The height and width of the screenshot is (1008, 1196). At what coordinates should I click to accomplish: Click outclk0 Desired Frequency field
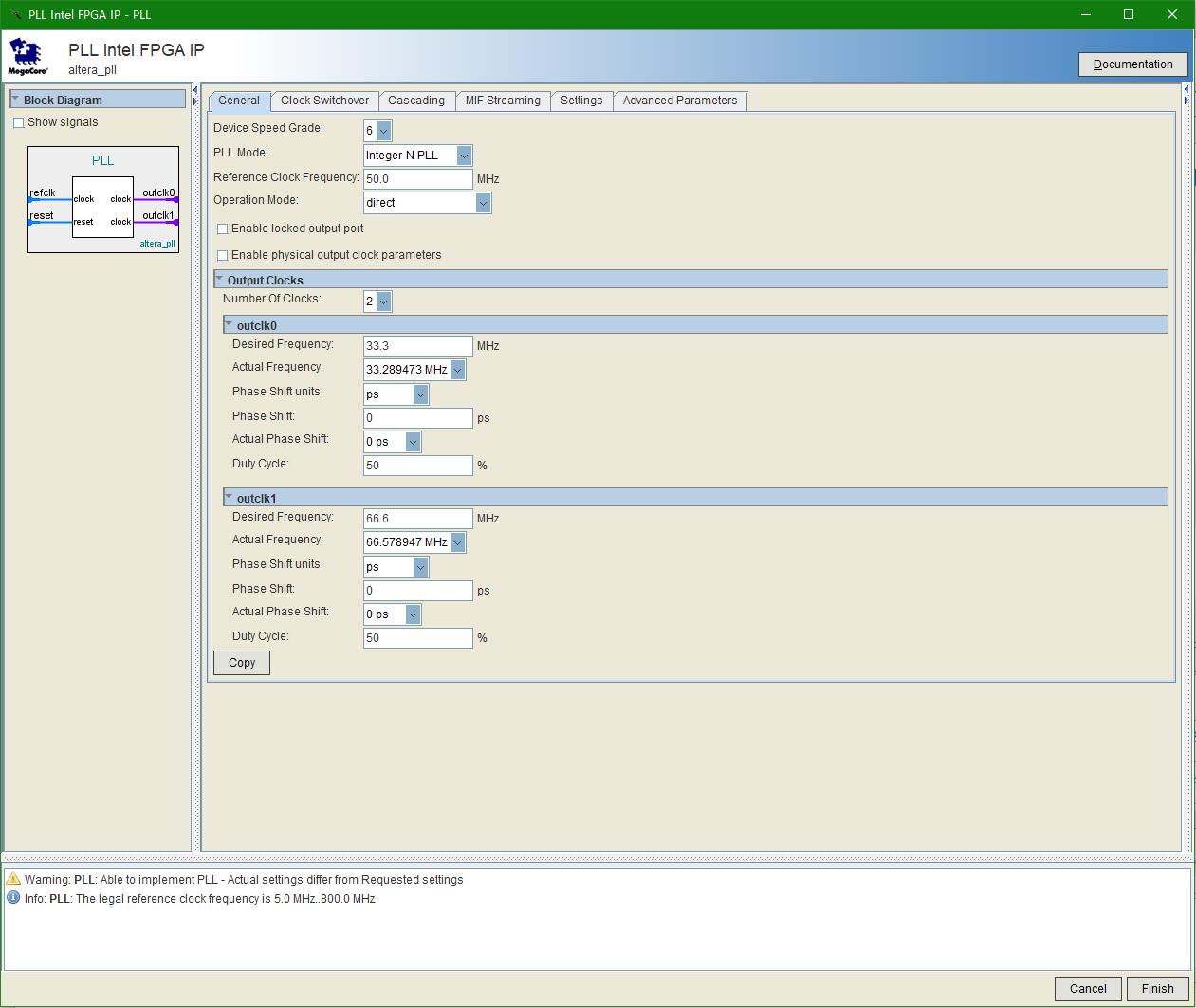417,345
